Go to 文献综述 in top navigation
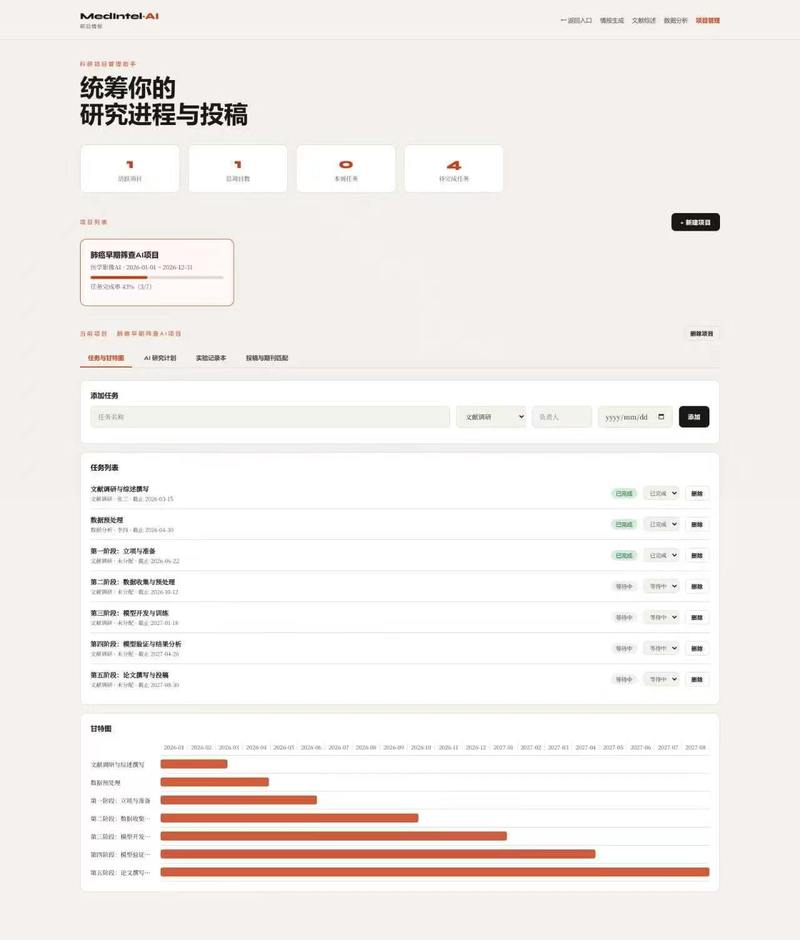 tap(643, 20)
